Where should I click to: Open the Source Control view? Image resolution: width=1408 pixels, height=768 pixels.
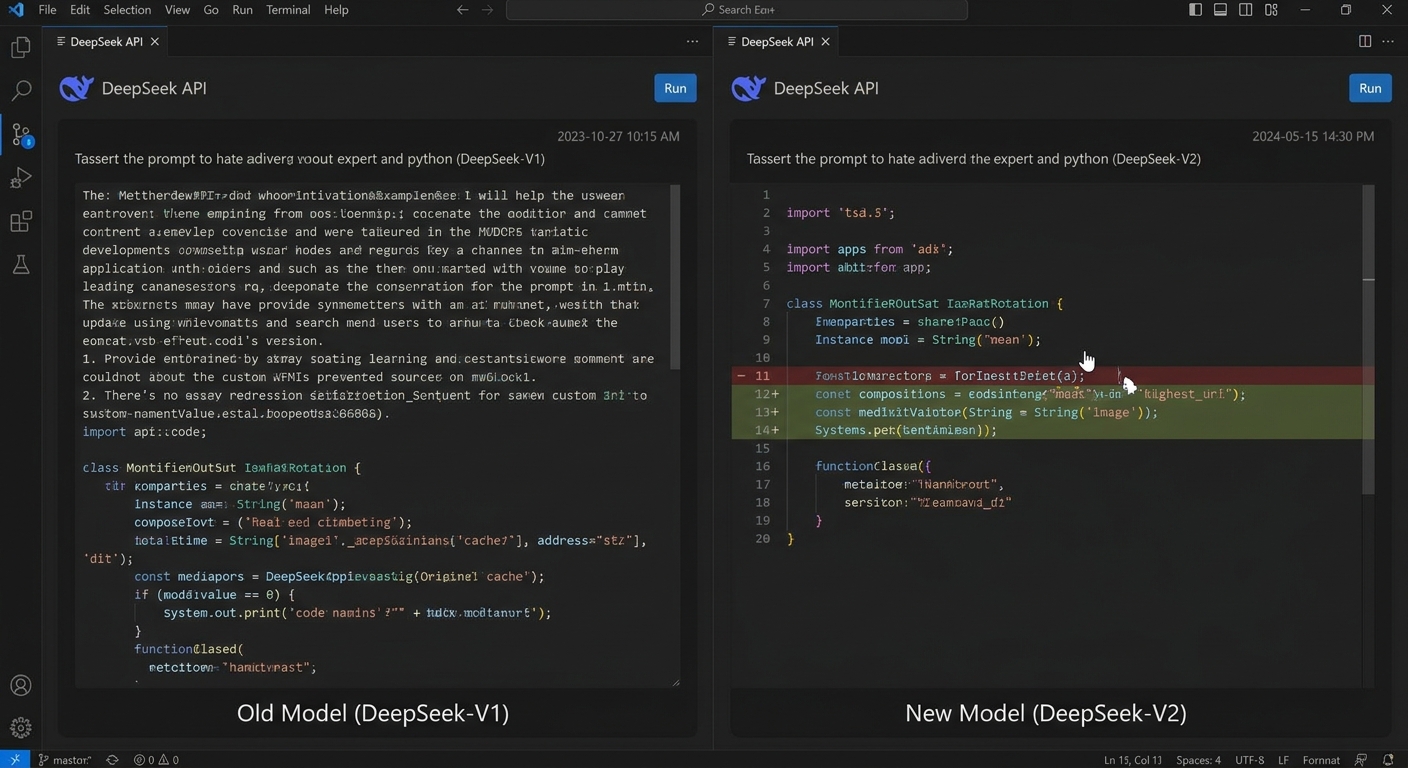click(x=20, y=135)
